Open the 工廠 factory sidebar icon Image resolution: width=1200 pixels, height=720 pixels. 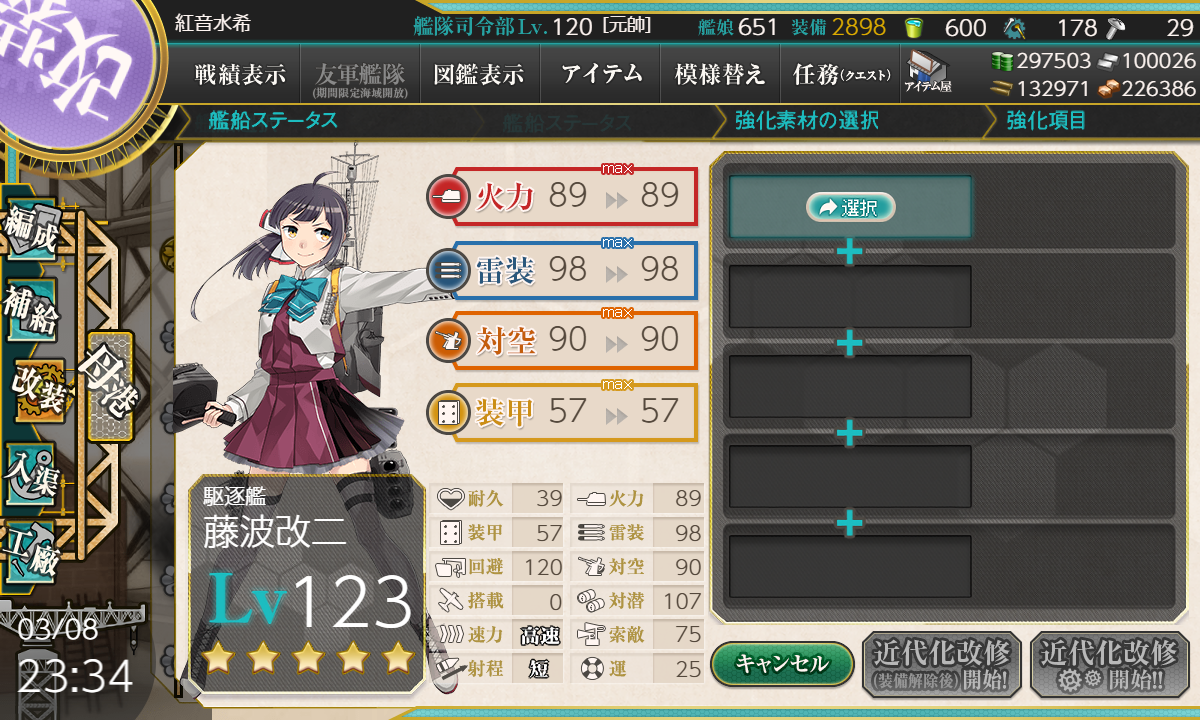point(31,550)
